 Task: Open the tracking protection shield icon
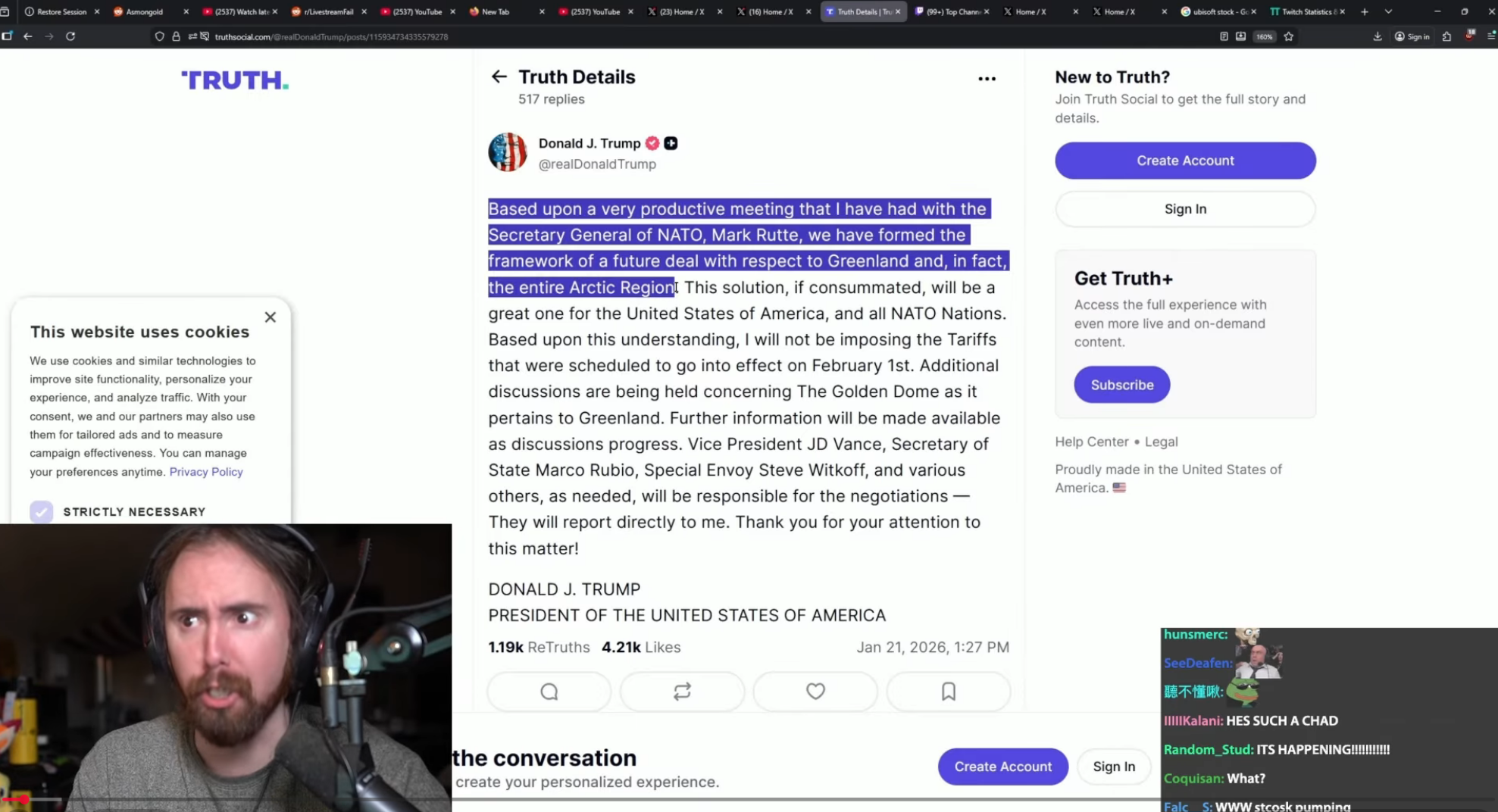click(x=159, y=36)
